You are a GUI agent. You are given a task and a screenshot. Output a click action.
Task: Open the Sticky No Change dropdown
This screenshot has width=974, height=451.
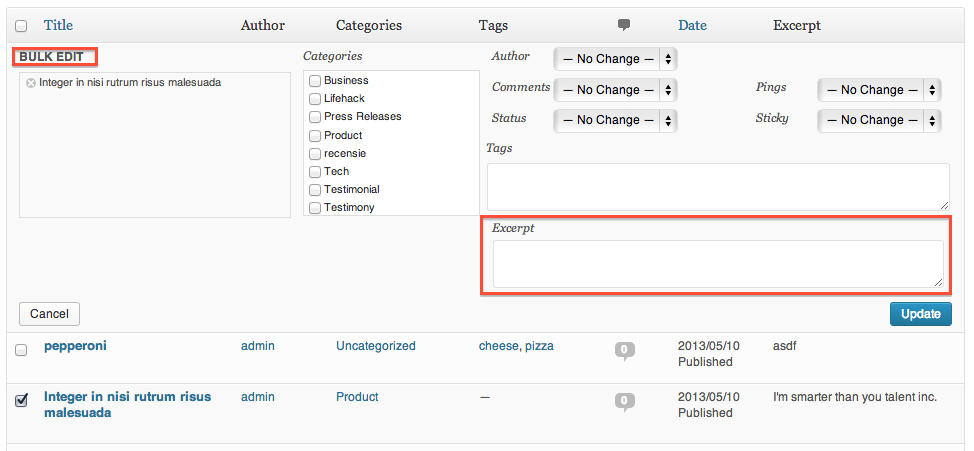coord(879,120)
